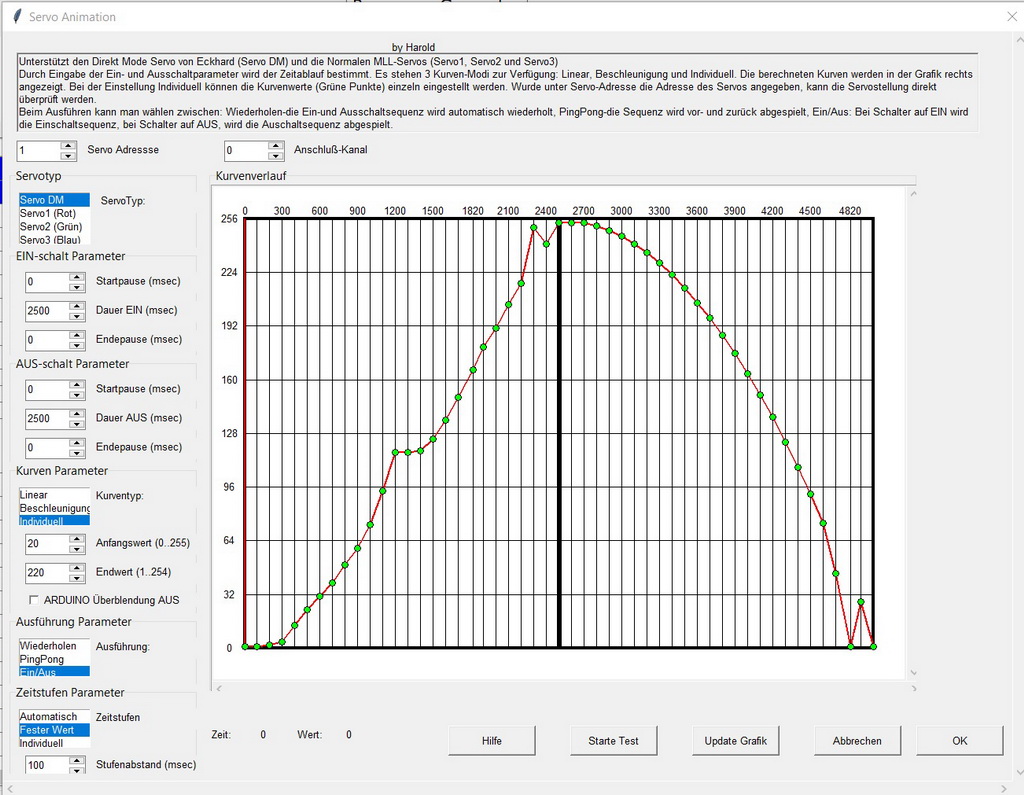Decrease Anschluß-Kanal value with down arrow
The height and width of the screenshot is (795, 1024).
(276, 156)
